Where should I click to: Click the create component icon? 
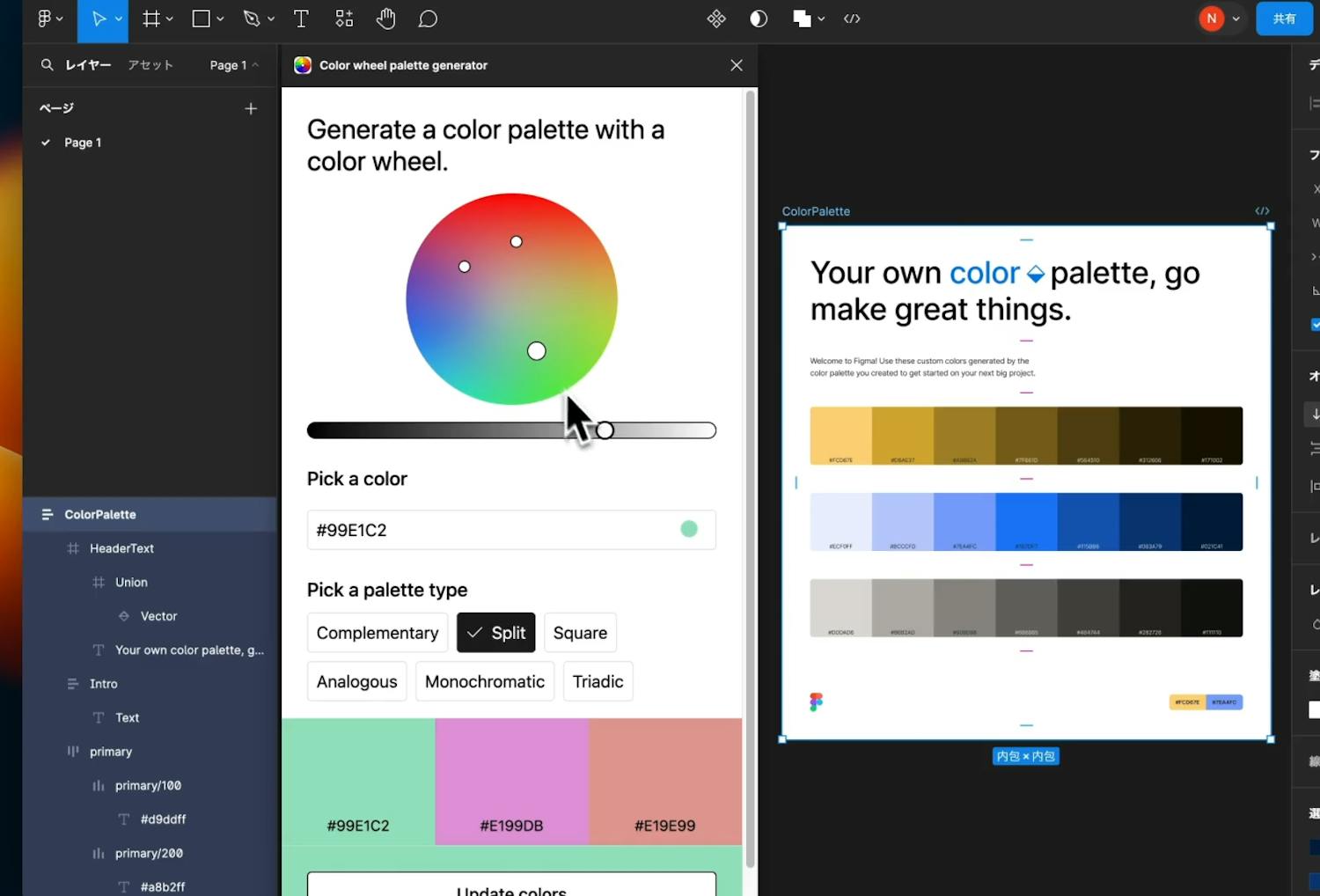click(716, 19)
